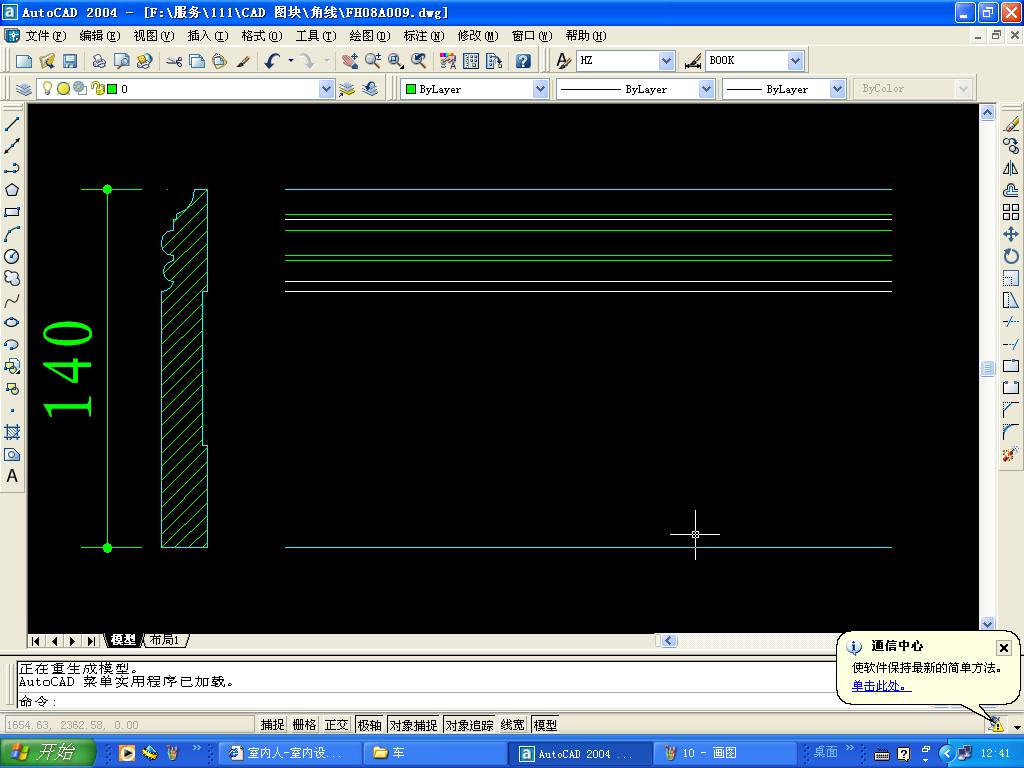
Task: Select the Revision Cloud tool
Action: point(12,278)
